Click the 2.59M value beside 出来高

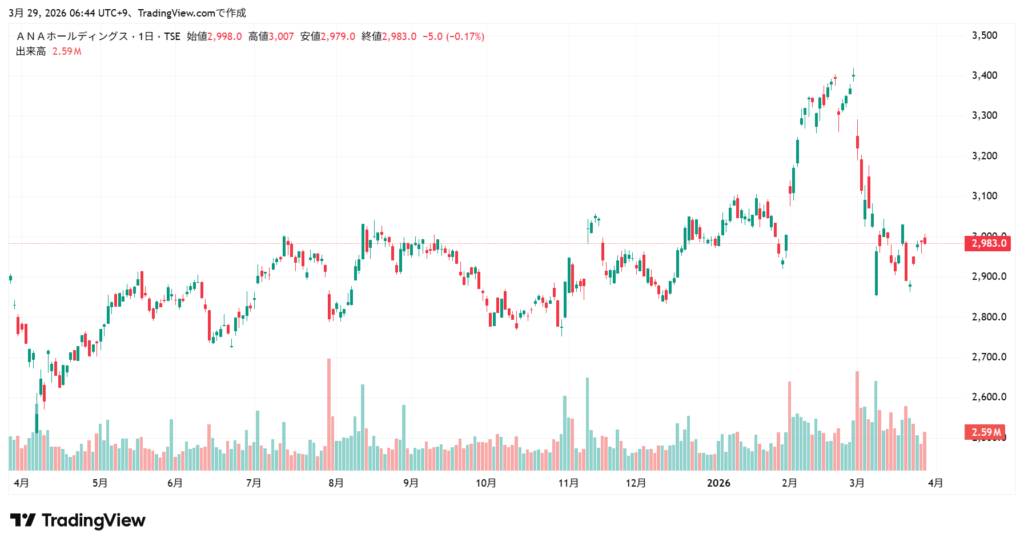pos(67,51)
